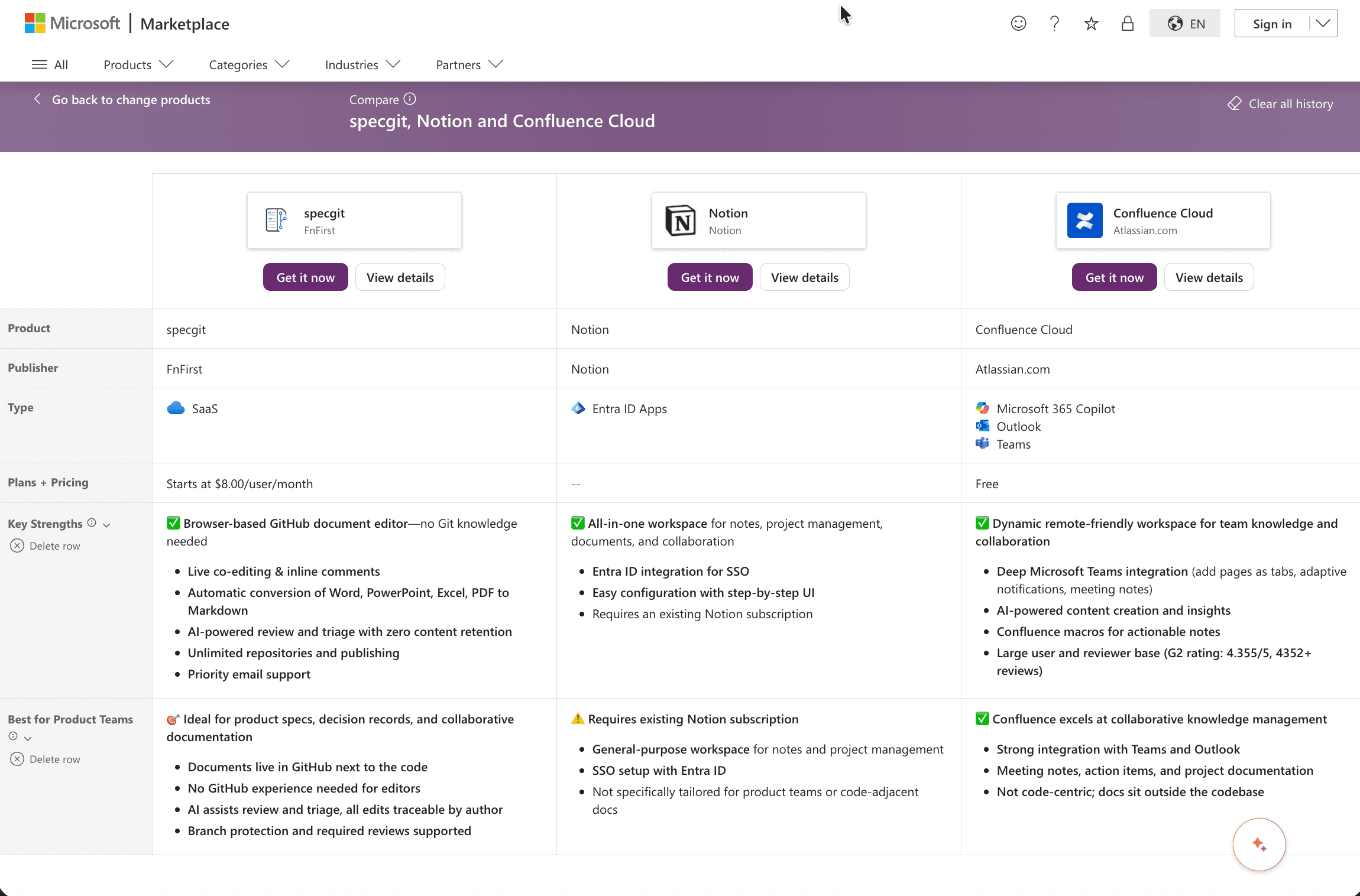Click the Best for Product Teams info icon
Image resolution: width=1360 pixels, height=896 pixels.
pos(13,736)
